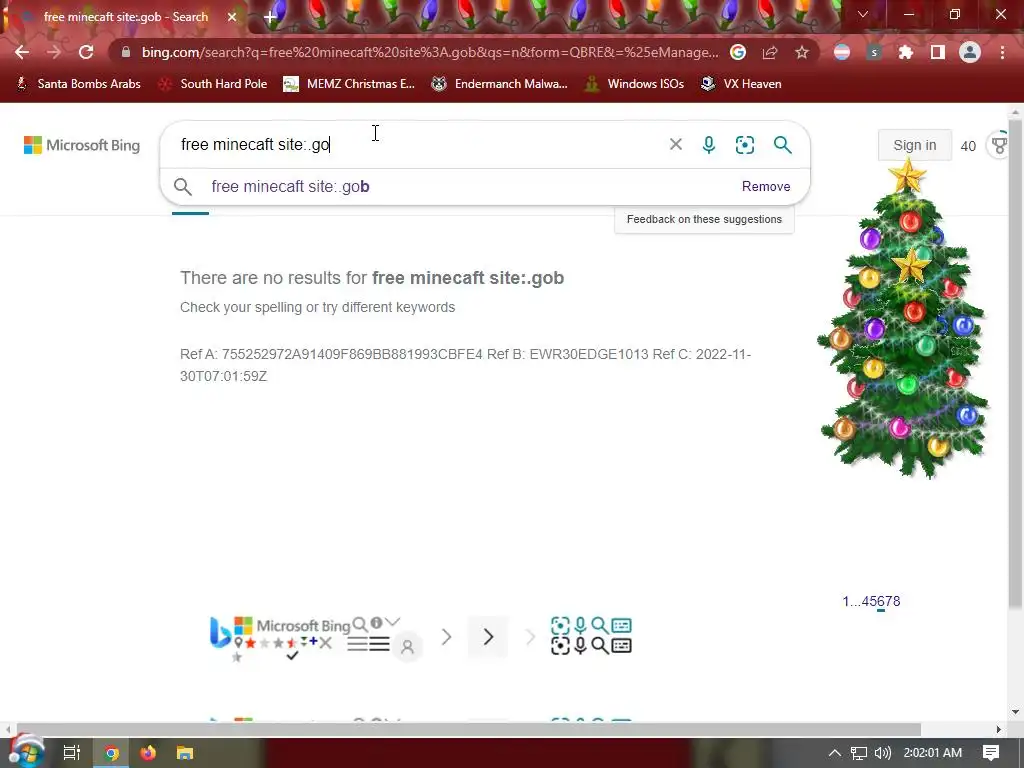The width and height of the screenshot is (1024, 768).
Task: Share this page from the address bar
Action: pos(770,52)
